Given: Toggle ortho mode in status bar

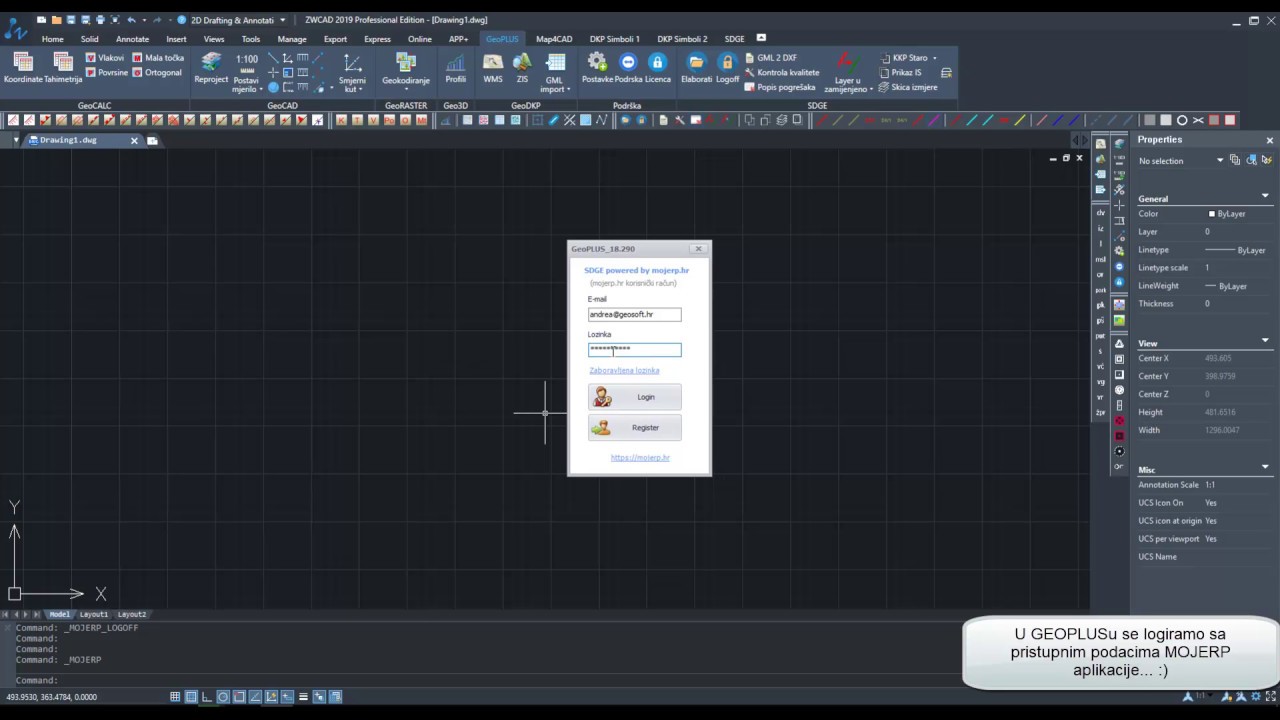Looking at the screenshot, I should 207,696.
